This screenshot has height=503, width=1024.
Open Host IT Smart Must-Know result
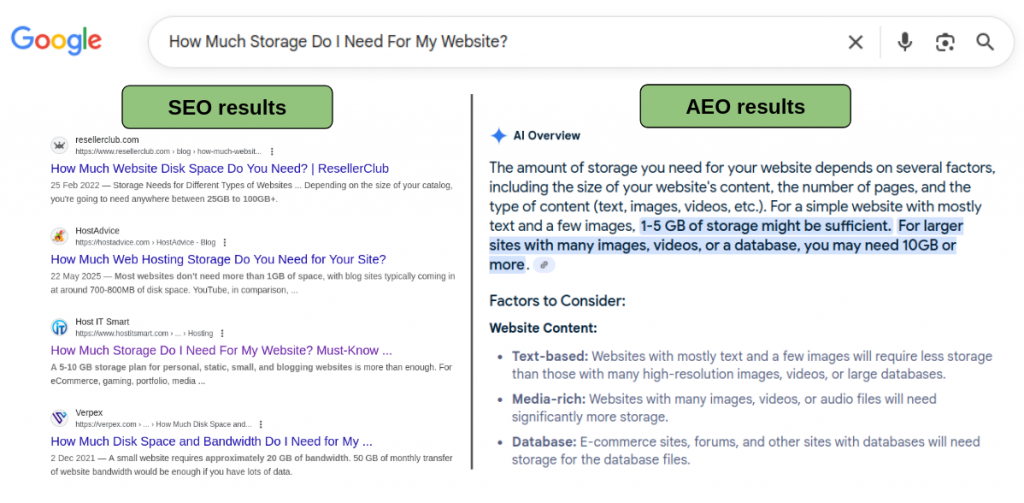point(221,350)
